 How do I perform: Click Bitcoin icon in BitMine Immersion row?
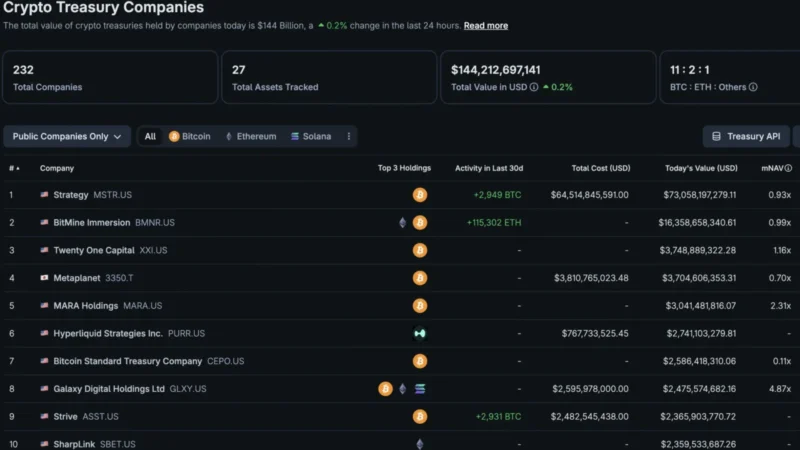click(x=420, y=222)
